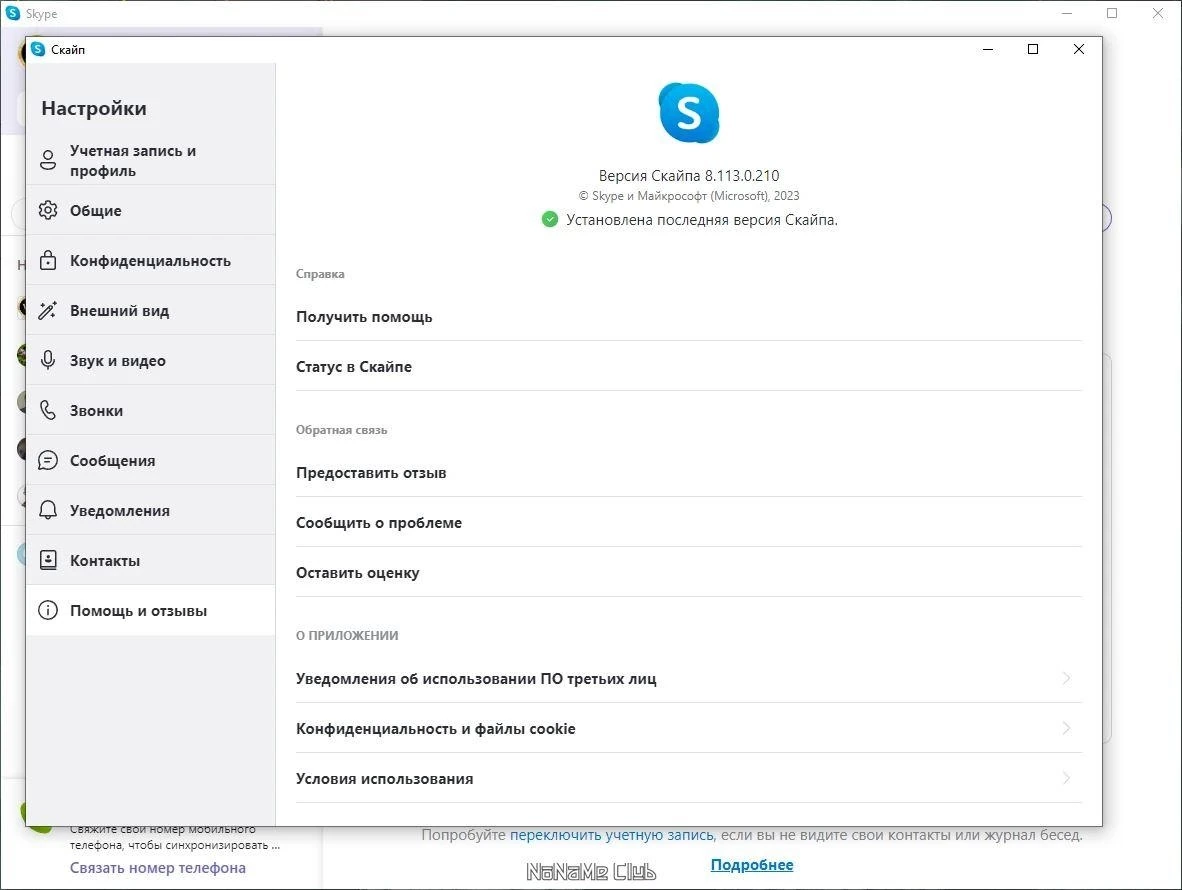
Task: Click the microphone icon for Звук и видео
Action: tap(47, 360)
